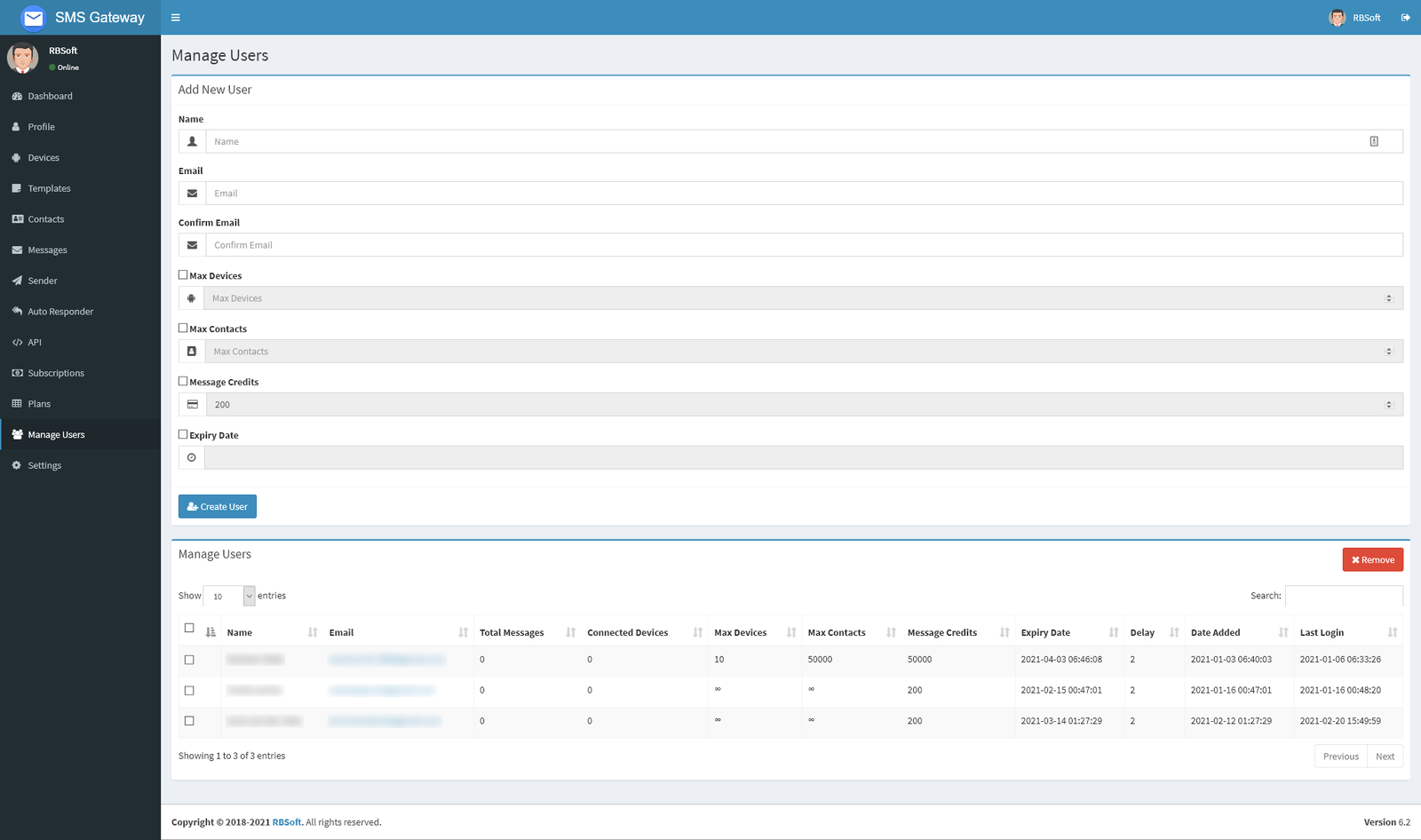Enable the Max Devices checkbox
The width and height of the screenshot is (1421, 840).
tap(183, 275)
